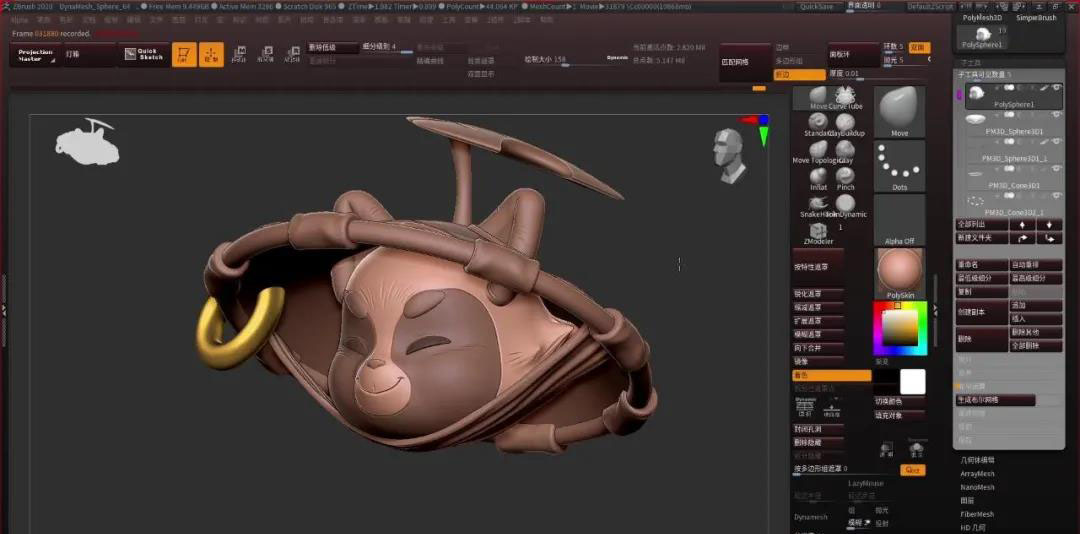The height and width of the screenshot is (534, 1080).
Task: Select the TrimDynamic brush
Action: 845,206
